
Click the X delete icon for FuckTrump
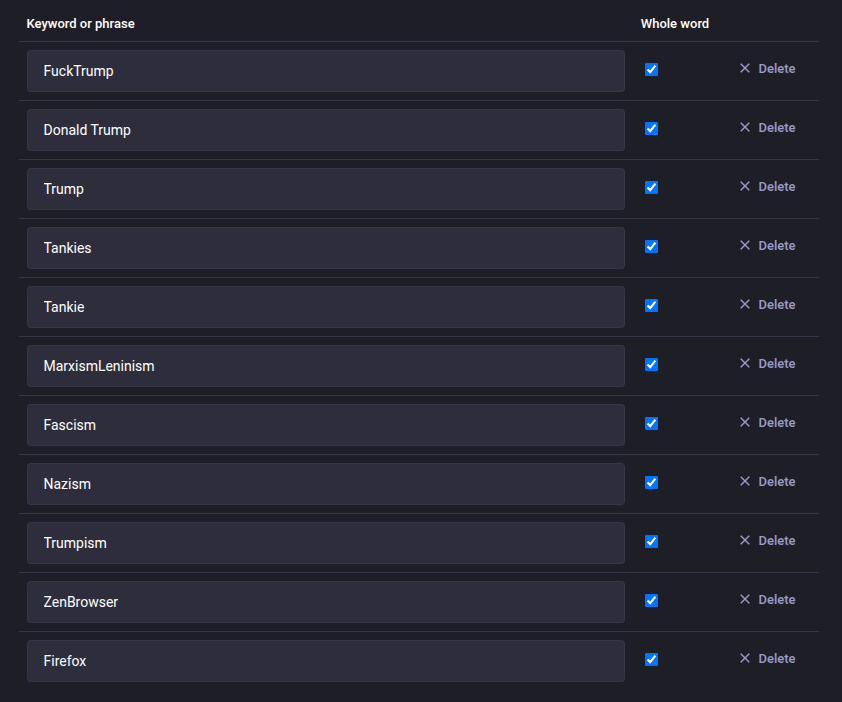744,69
